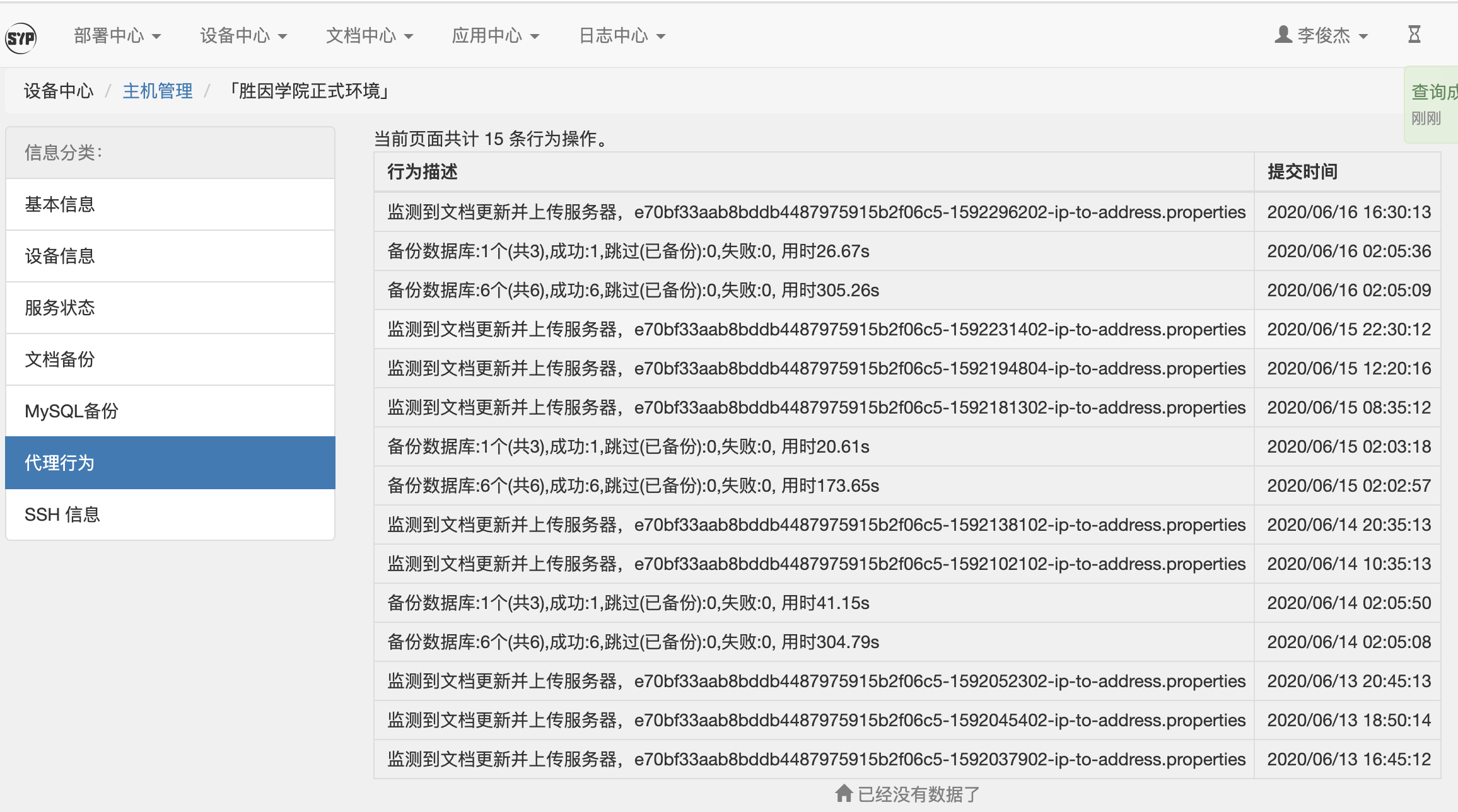The height and width of the screenshot is (812, 1458).
Task: Click the timestamp 2020/06/15 22:30:12
Action: (1349, 330)
